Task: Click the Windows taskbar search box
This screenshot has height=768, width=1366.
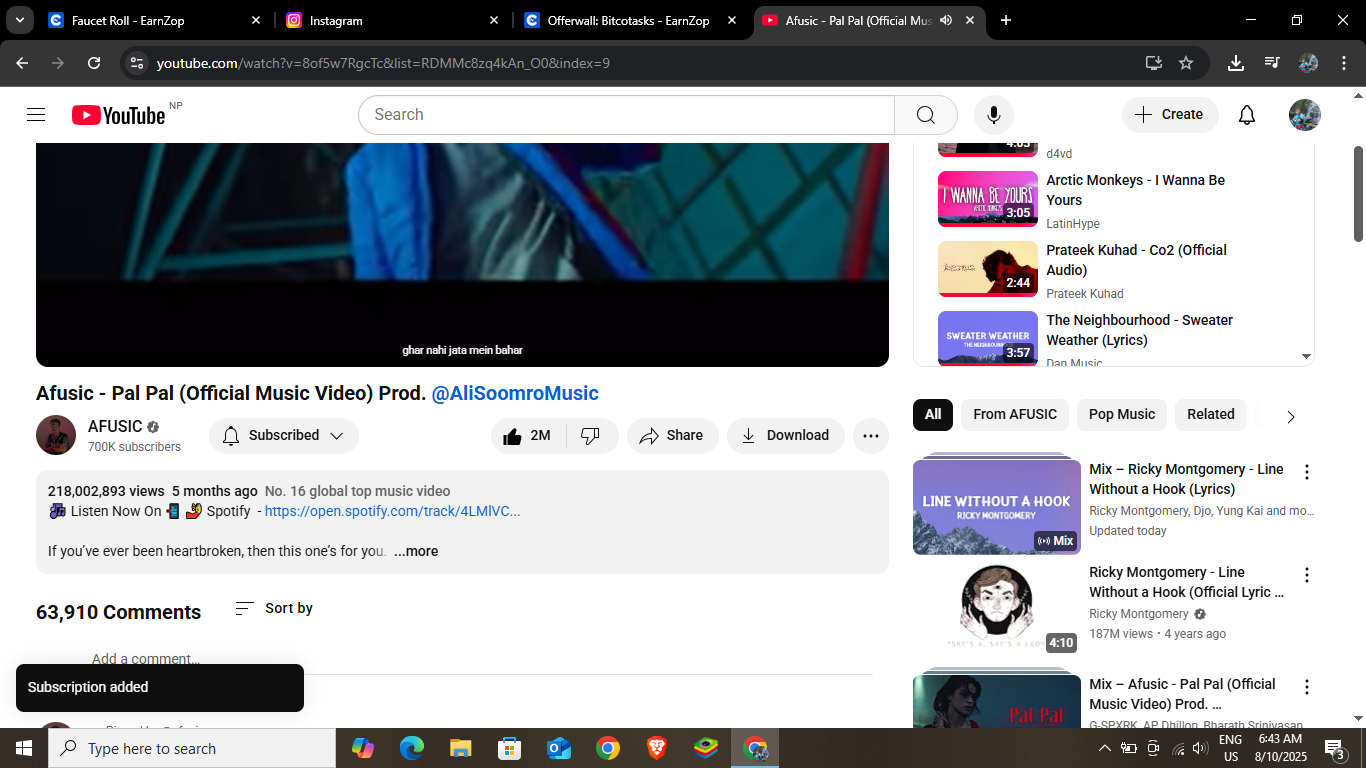Action: click(192, 748)
